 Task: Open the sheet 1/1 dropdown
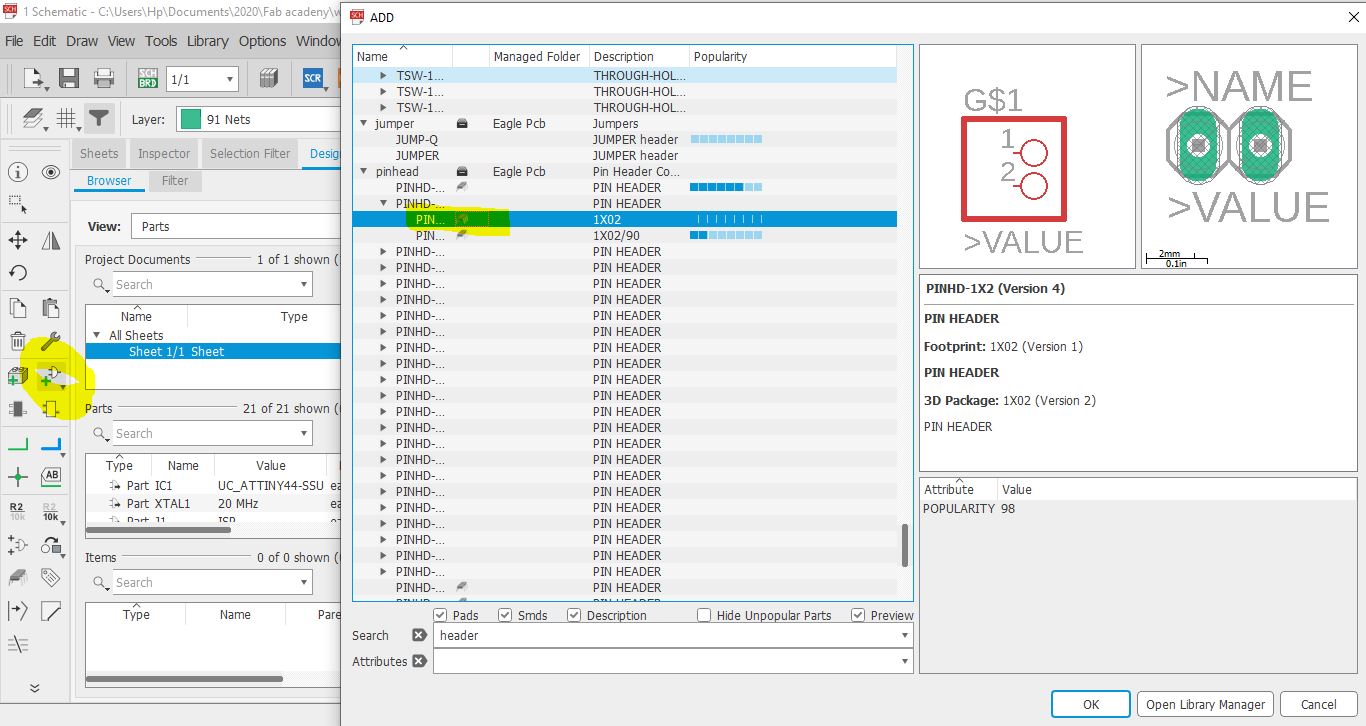point(230,79)
